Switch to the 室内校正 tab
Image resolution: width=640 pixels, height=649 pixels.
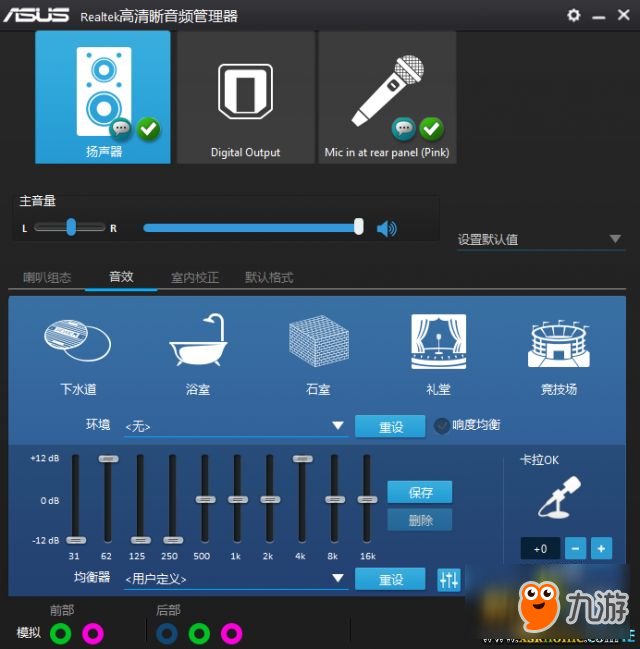coord(195,277)
